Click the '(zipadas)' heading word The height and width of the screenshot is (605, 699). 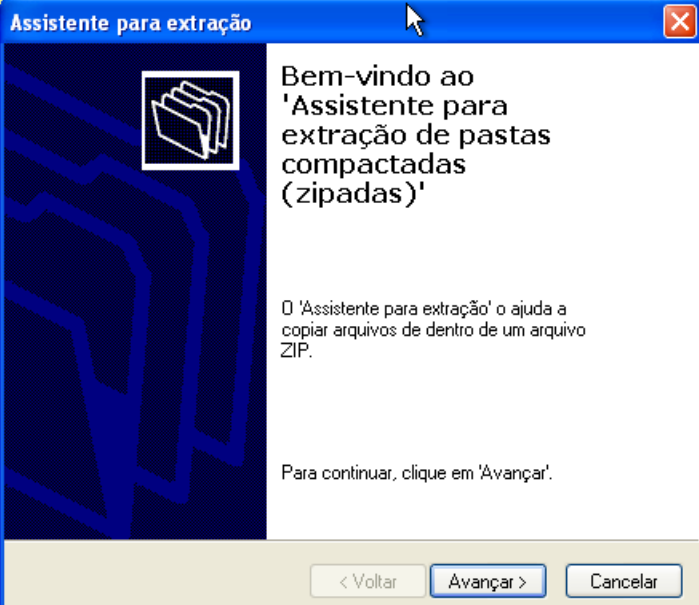pos(353,194)
